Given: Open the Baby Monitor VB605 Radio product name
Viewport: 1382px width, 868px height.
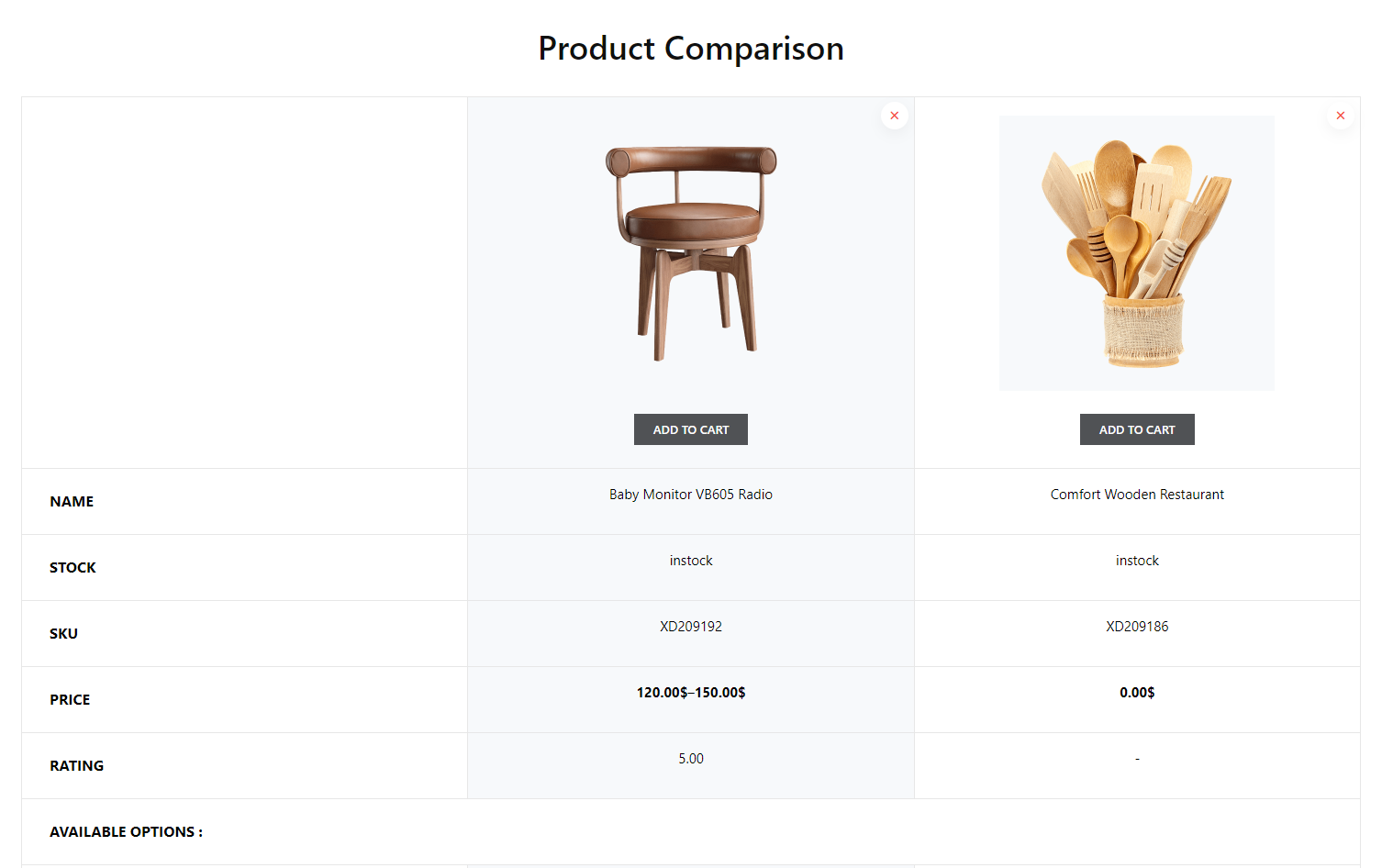Looking at the screenshot, I should [x=691, y=495].
